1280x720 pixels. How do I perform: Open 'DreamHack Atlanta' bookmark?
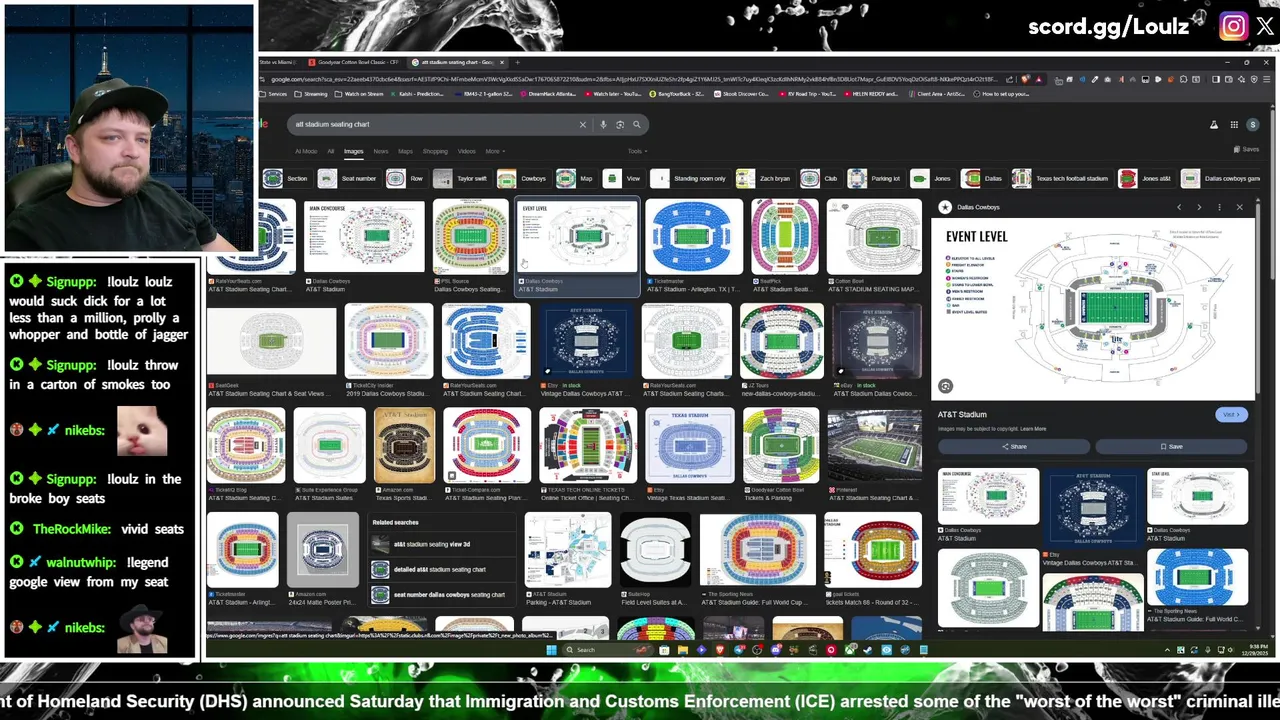coord(548,94)
